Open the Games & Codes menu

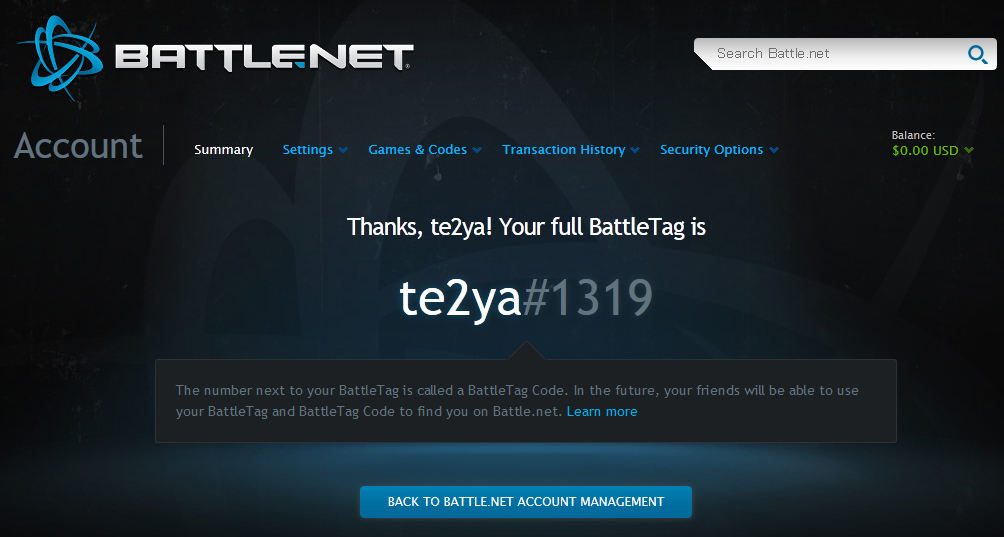click(x=417, y=150)
